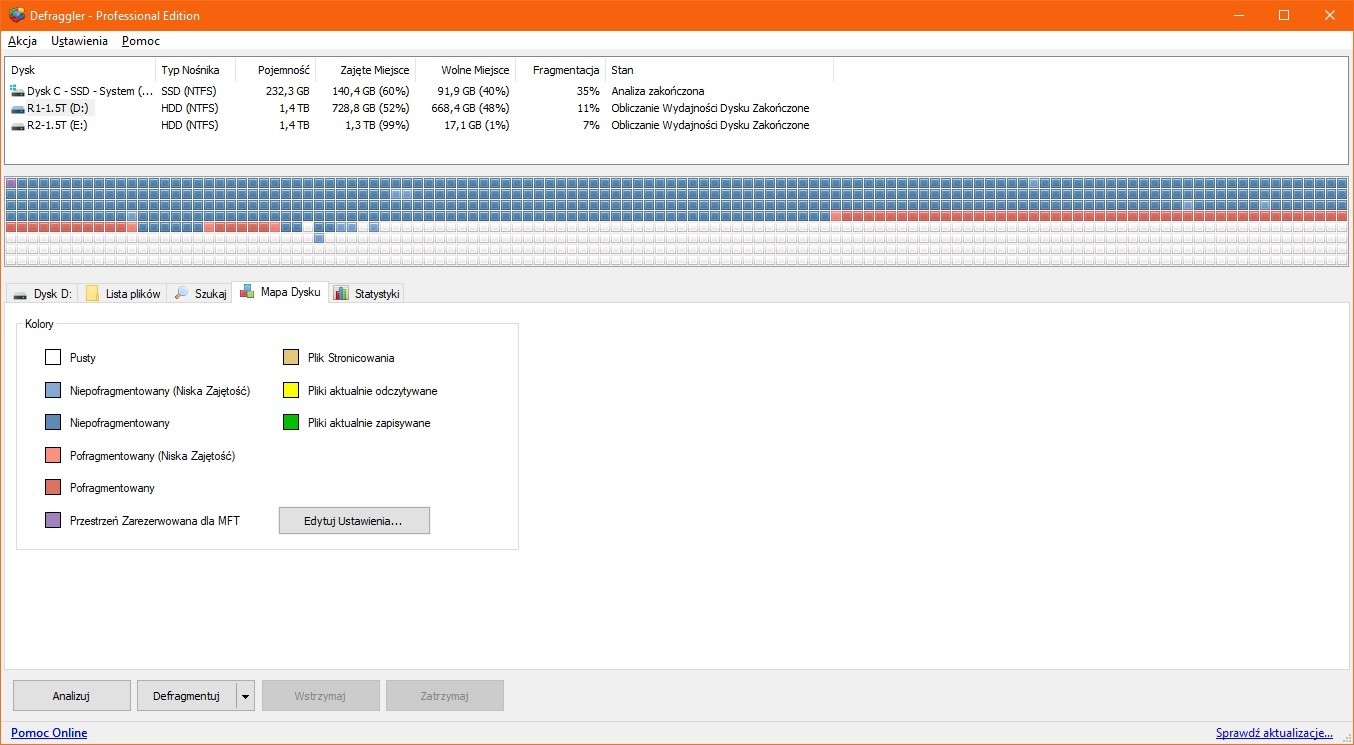Image resolution: width=1354 pixels, height=745 pixels.
Task: Click the magnifier icon on Szukaj tab
Action: pos(181,293)
